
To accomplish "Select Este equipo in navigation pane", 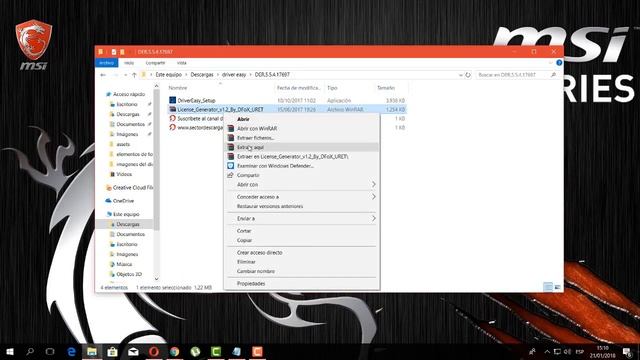I will 126,214.
